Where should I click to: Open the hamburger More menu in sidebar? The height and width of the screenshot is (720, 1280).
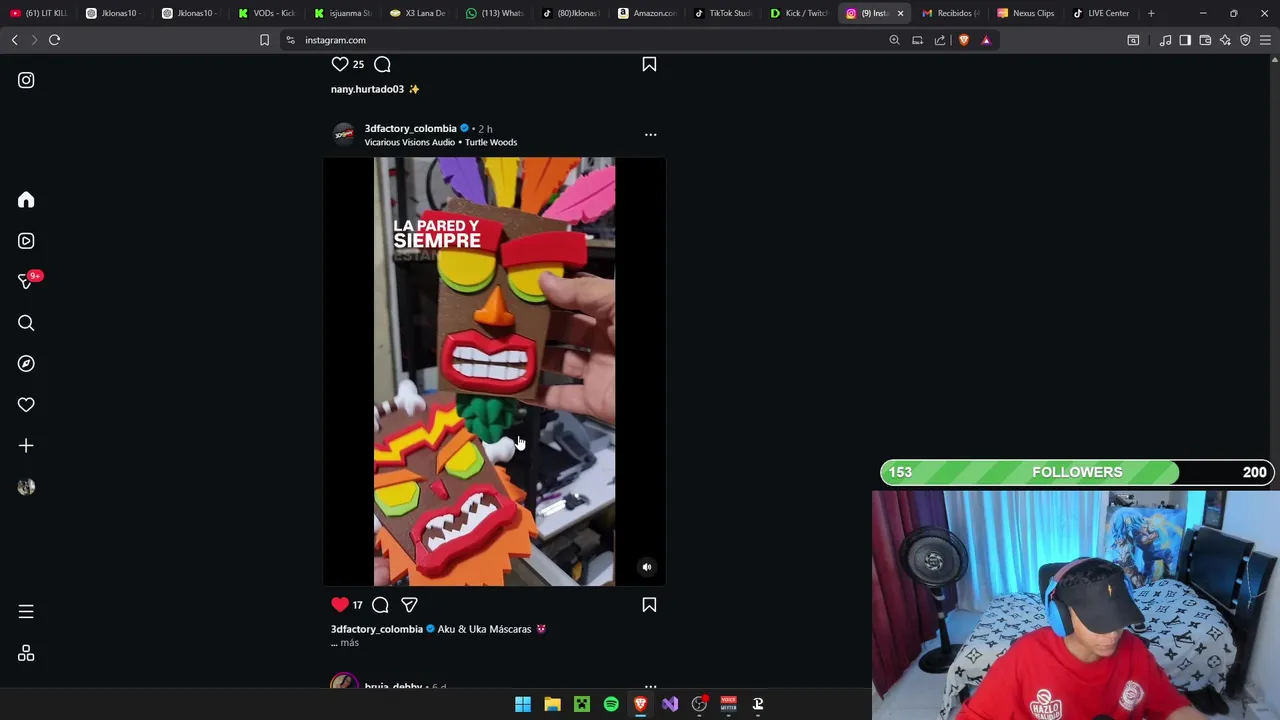(x=26, y=612)
